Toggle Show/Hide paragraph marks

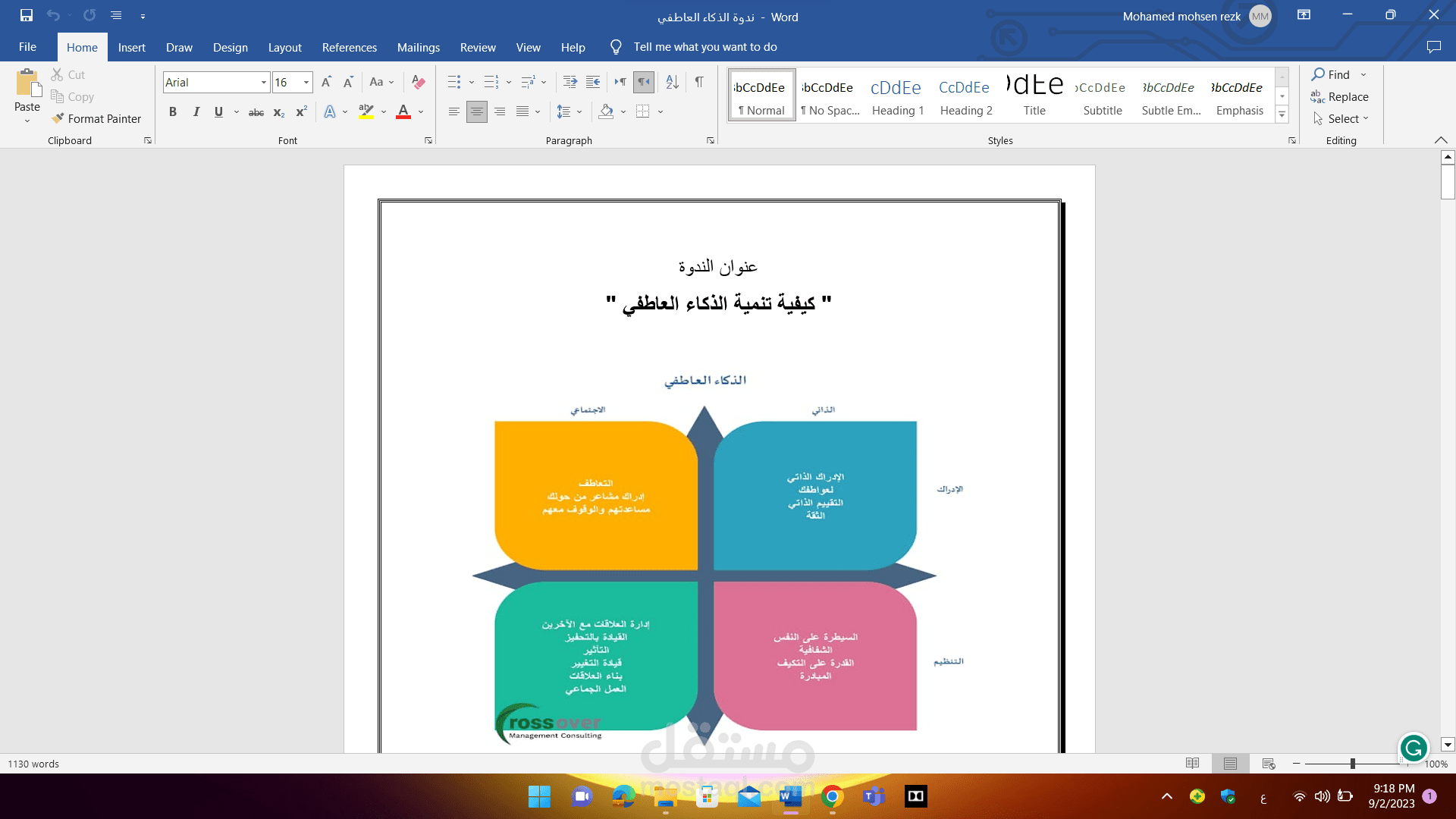(699, 82)
